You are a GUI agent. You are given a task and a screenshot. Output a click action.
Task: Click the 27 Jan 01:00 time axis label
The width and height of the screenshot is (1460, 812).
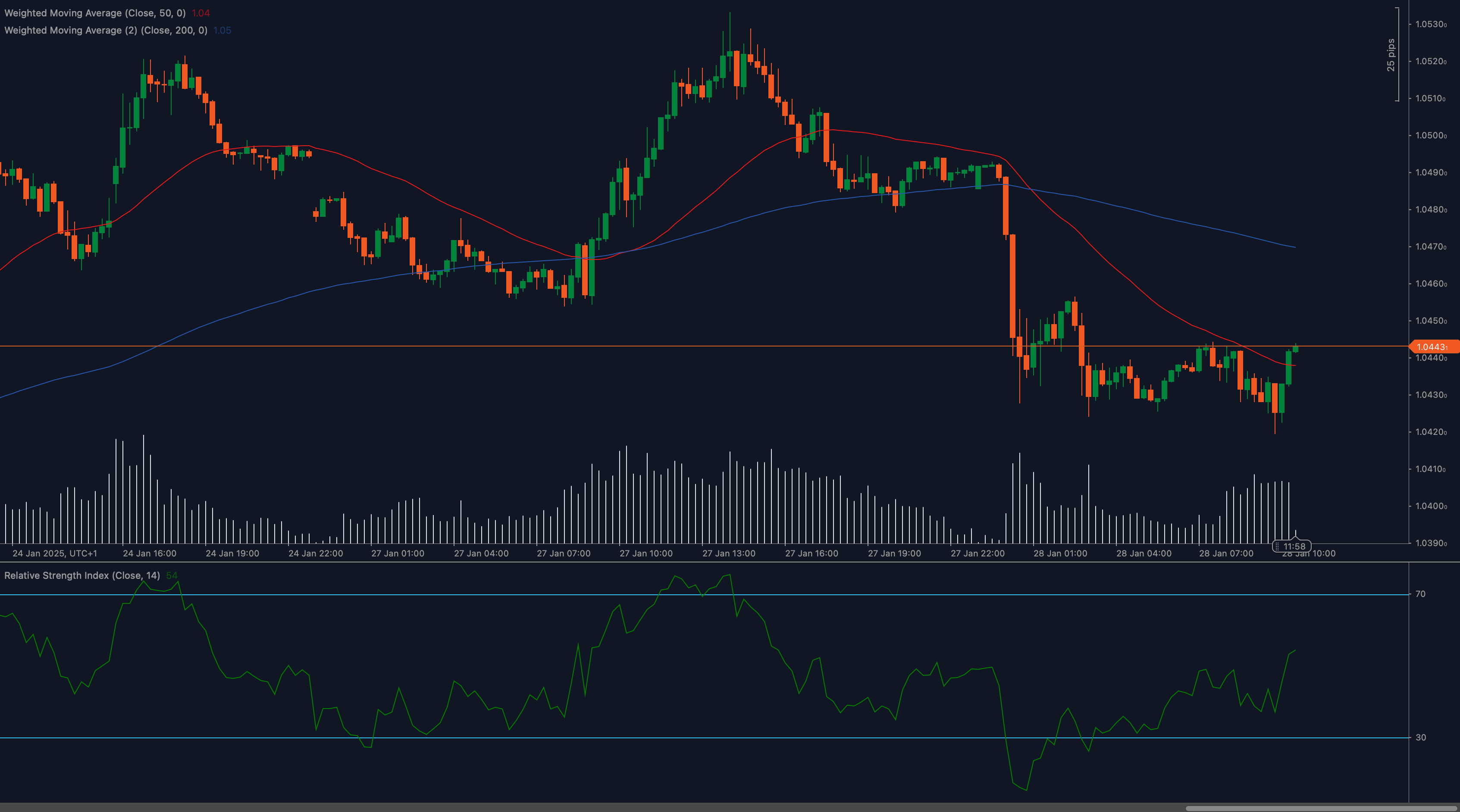tap(398, 553)
